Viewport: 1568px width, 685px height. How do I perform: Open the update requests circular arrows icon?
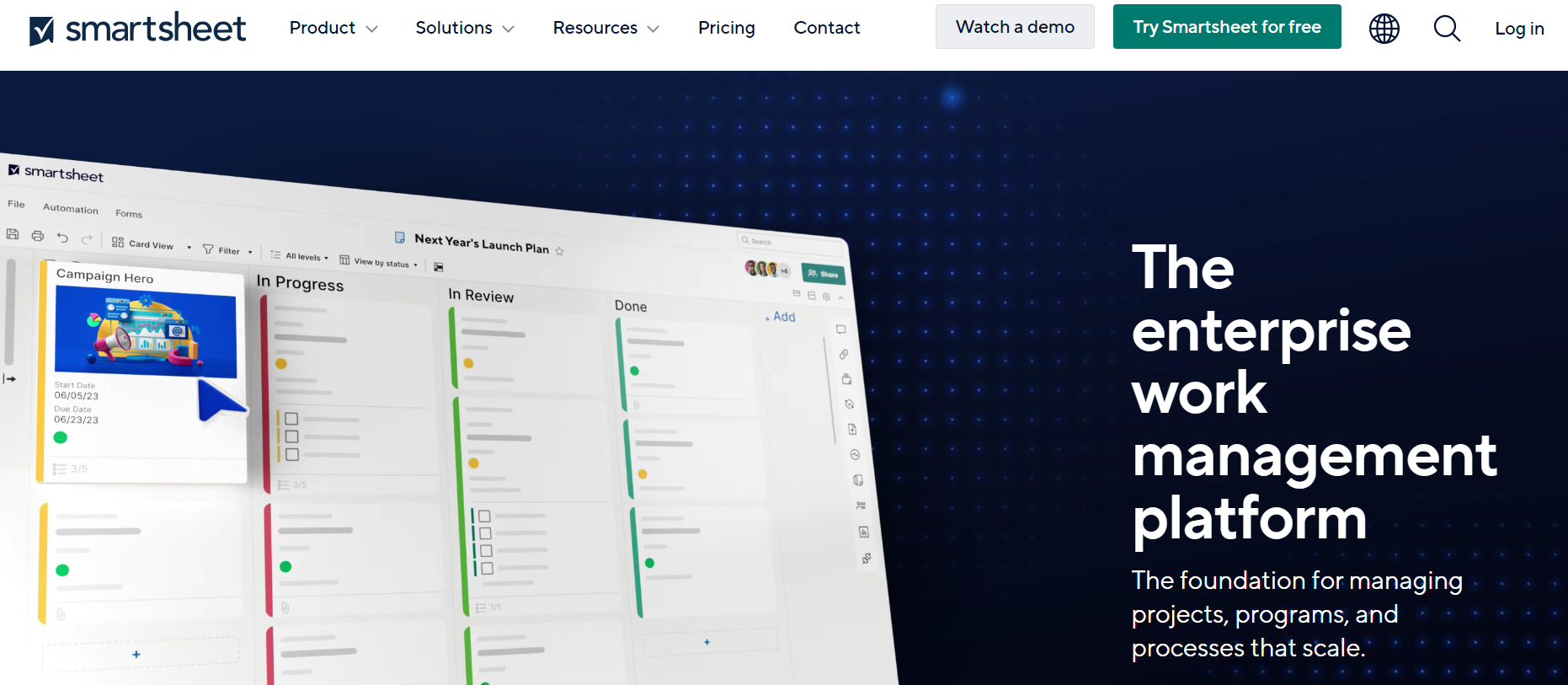click(x=849, y=404)
